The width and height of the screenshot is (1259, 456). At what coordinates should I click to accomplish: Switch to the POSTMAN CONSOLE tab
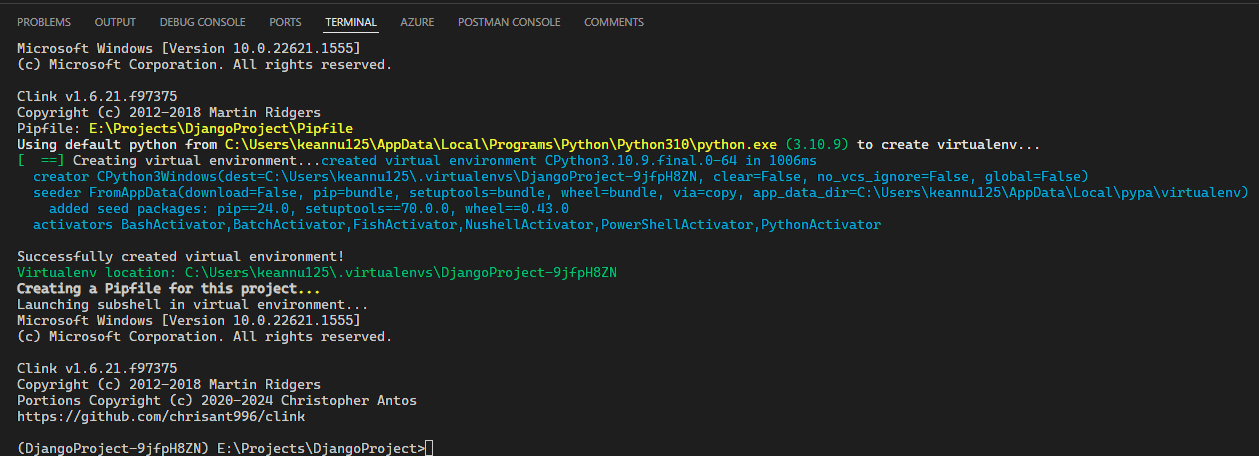[x=509, y=22]
